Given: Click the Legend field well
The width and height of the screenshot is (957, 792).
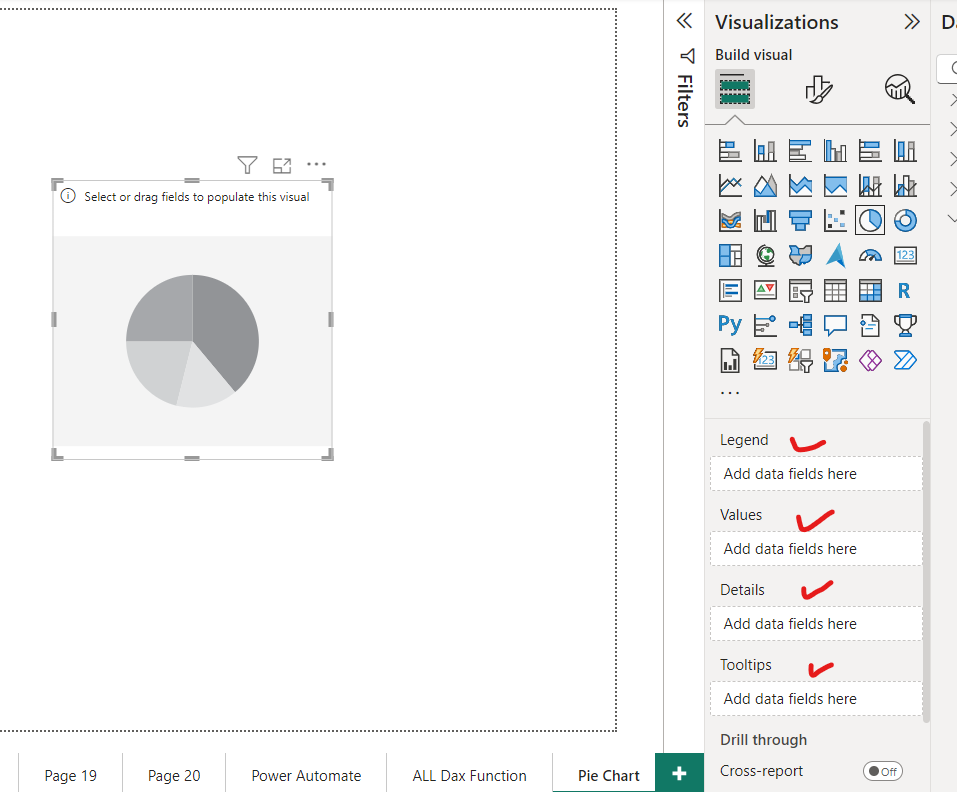Looking at the screenshot, I should [x=815, y=473].
